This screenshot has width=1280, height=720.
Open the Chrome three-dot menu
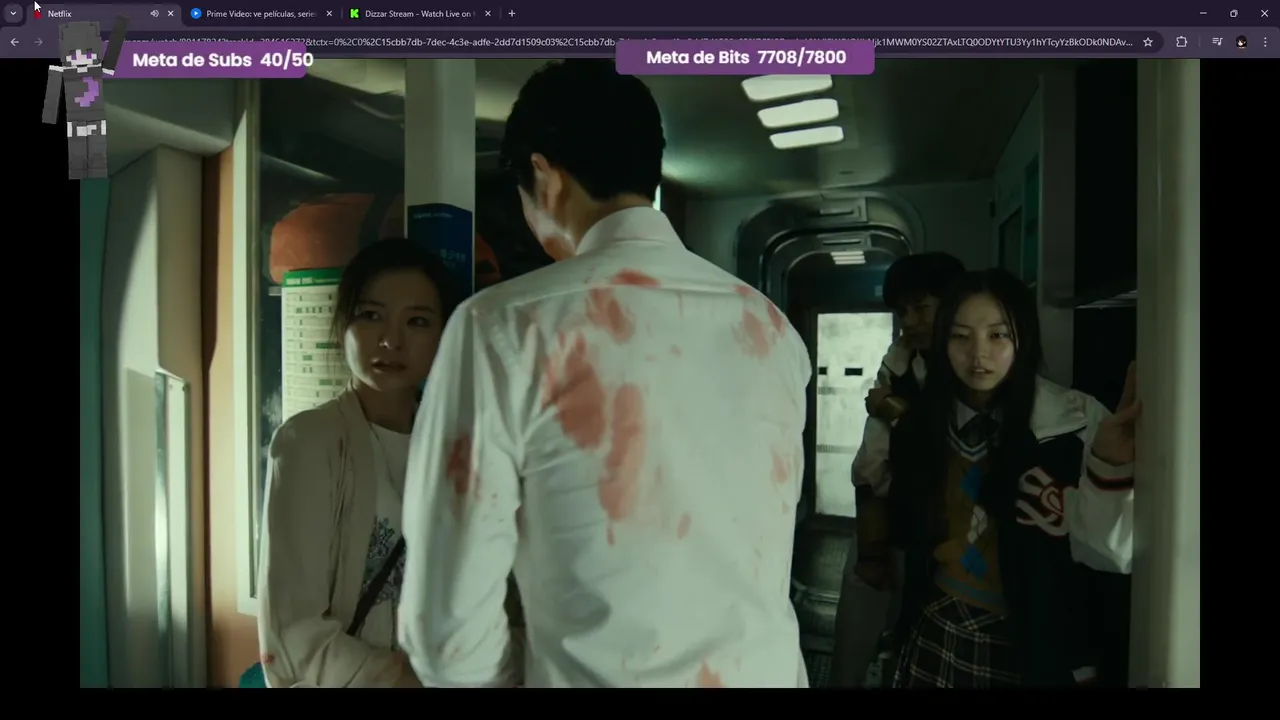coord(1266,42)
